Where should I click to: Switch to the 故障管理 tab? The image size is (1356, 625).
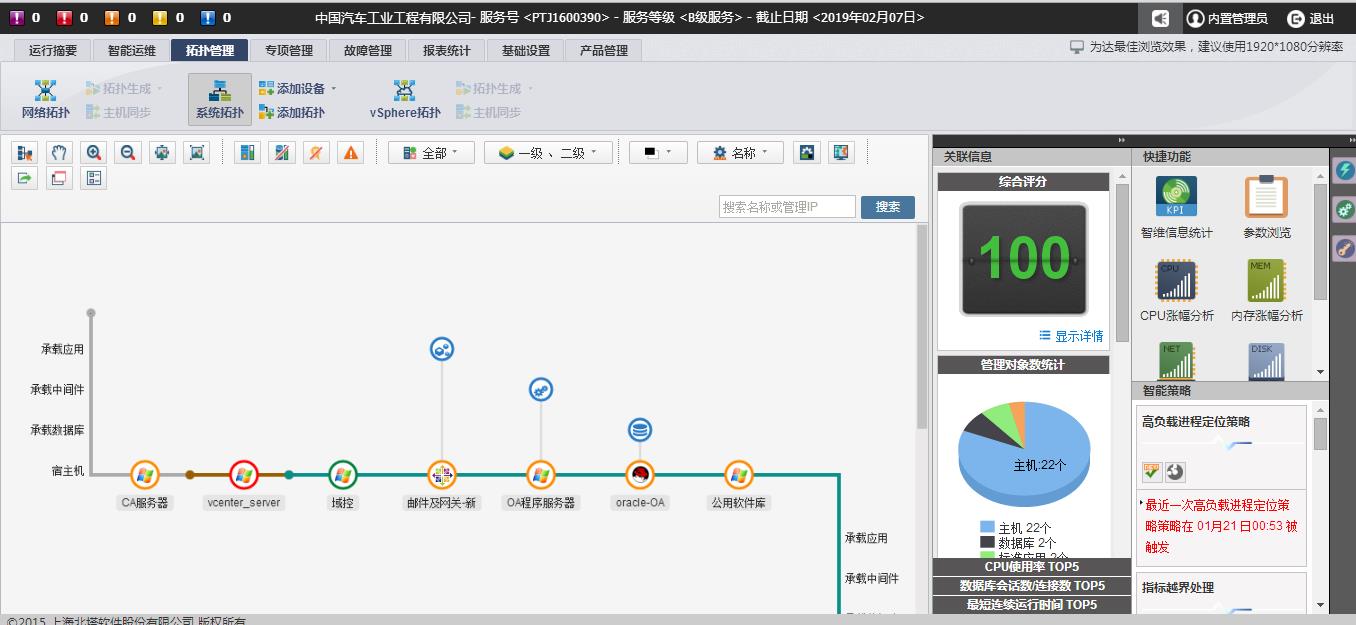click(368, 48)
